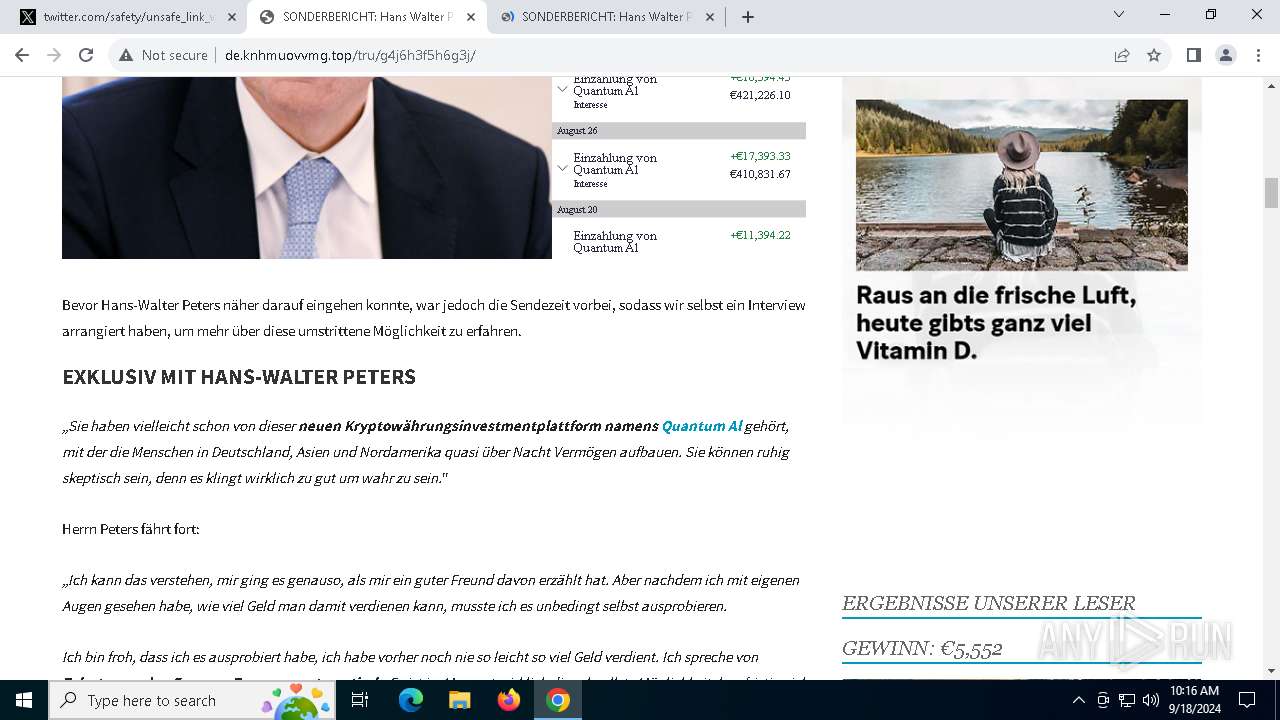Switch to the twitter.com unsafe link tab

coord(127,17)
